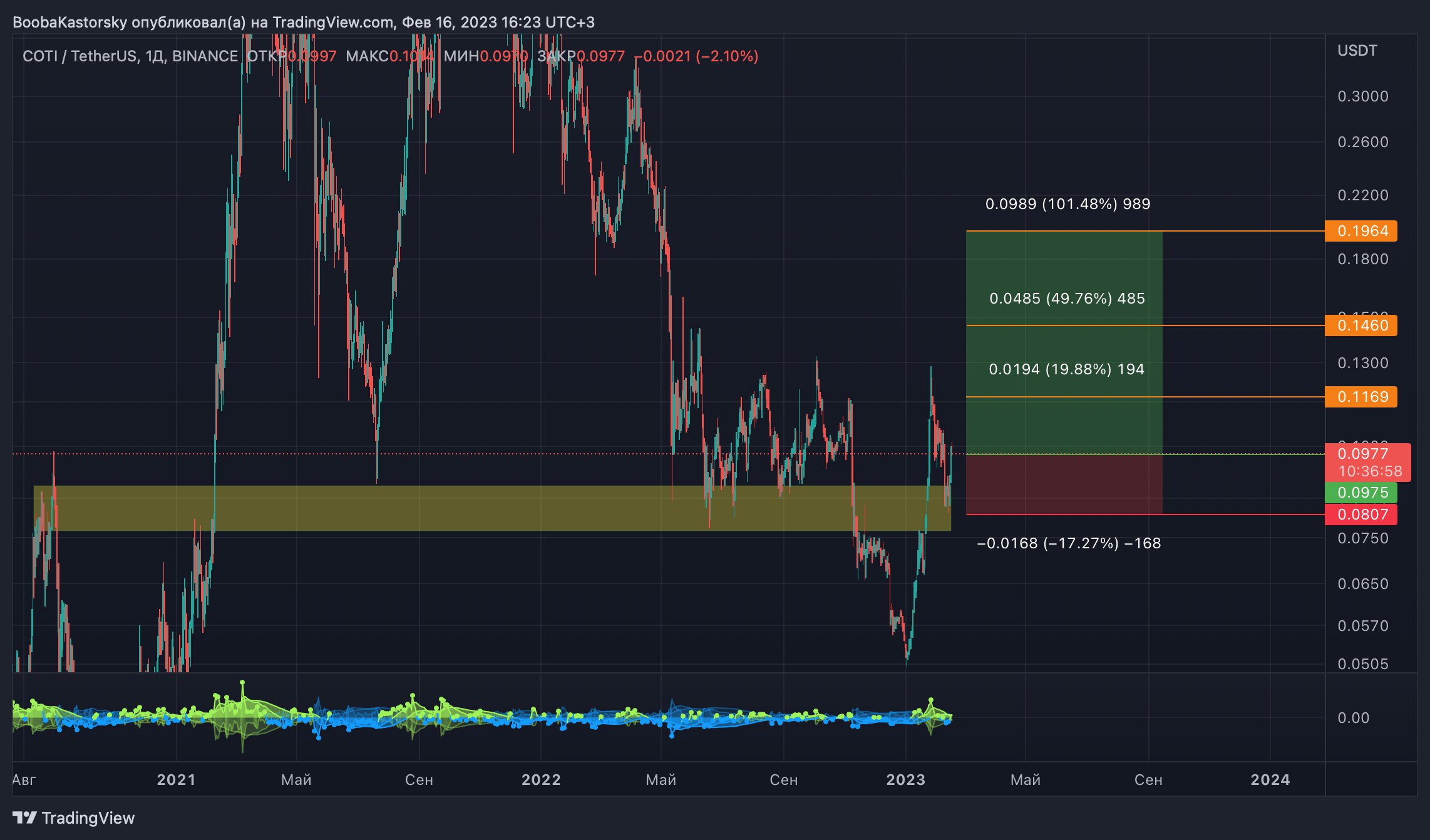Click the 0.2600 price scale value
Viewport: 1430px width, 840px height.
coord(1362,142)
